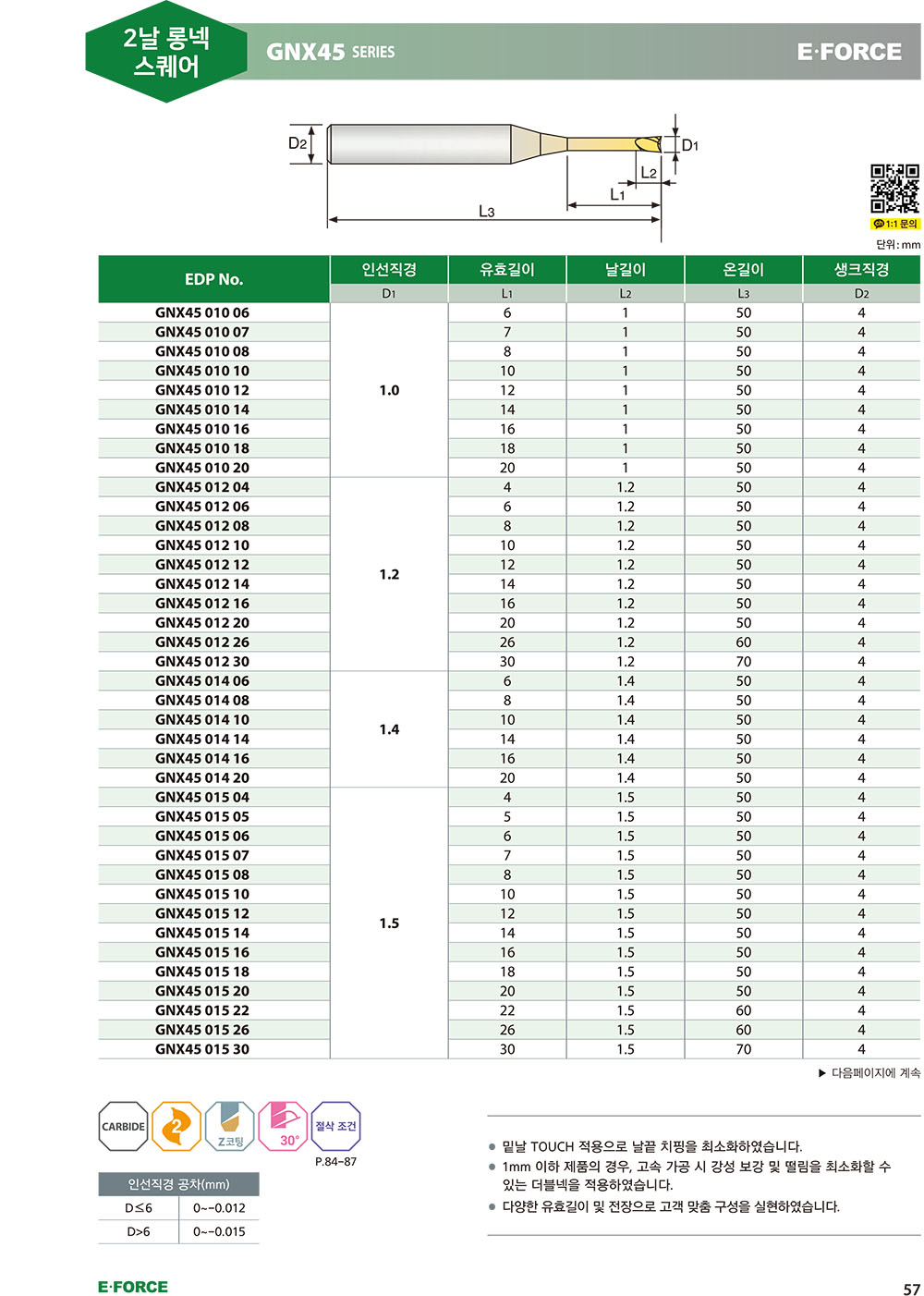Screen dimensions: 924x1296
Task: Click the 다음페이지에 계속 arrow link
Action: 869,1073
